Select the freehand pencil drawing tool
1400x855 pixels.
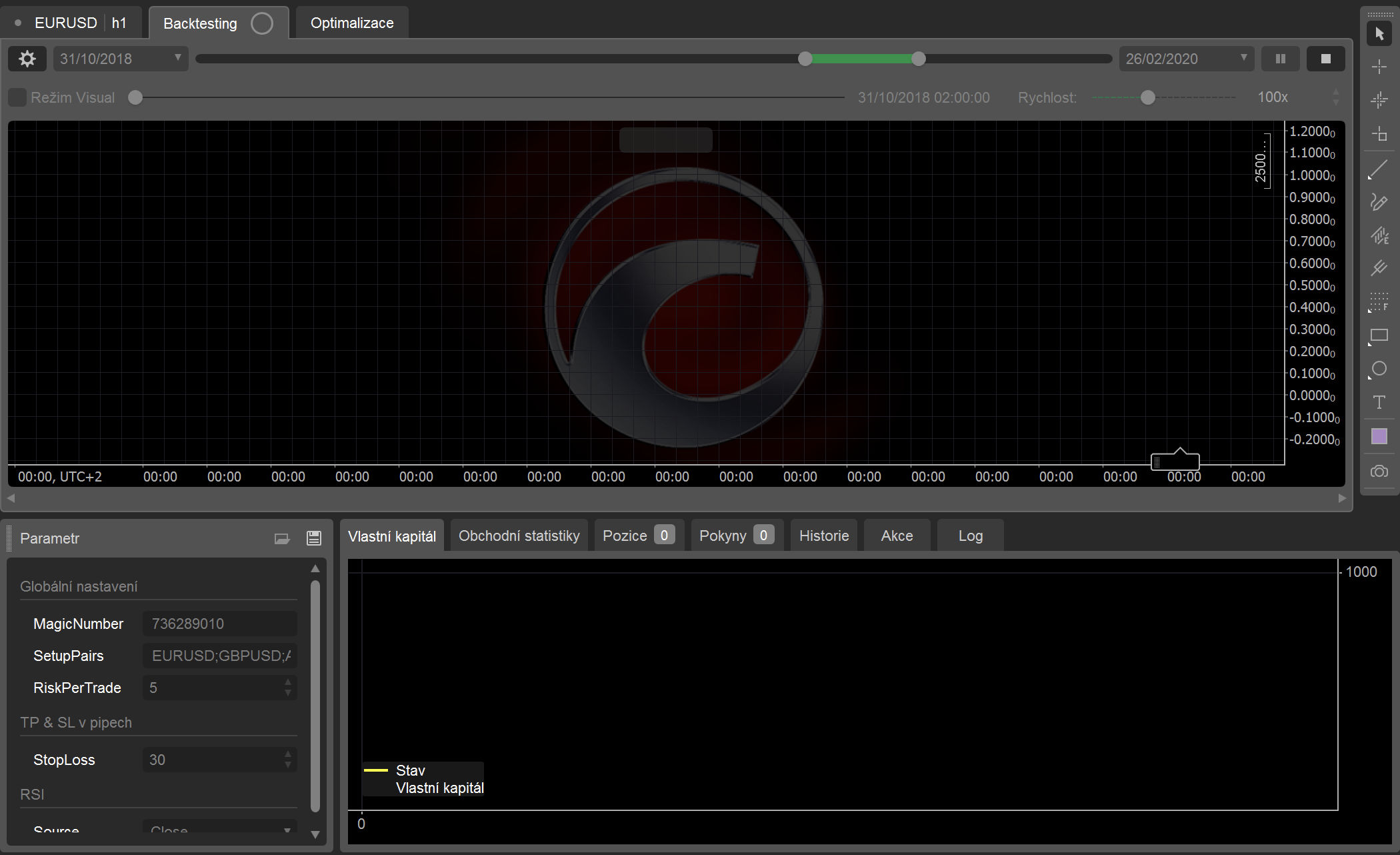click(1379, 202)
